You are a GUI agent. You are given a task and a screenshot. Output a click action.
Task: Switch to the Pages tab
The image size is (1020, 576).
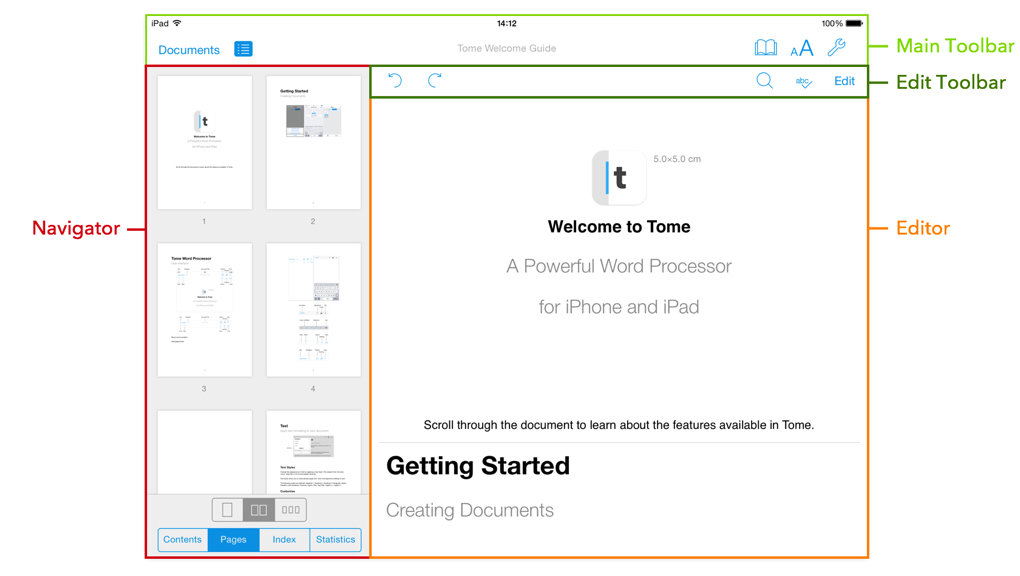tap(233, 540)
